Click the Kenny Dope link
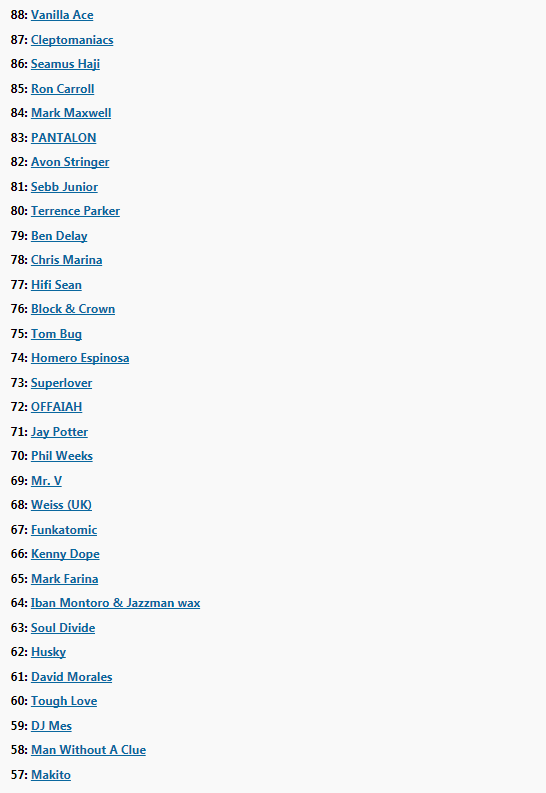The image size is (546, 793). click(65, 554)
